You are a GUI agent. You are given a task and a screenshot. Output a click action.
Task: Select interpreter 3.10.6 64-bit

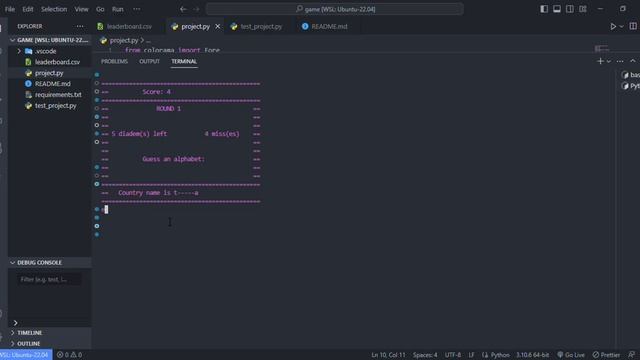click(x=532, y=355)
